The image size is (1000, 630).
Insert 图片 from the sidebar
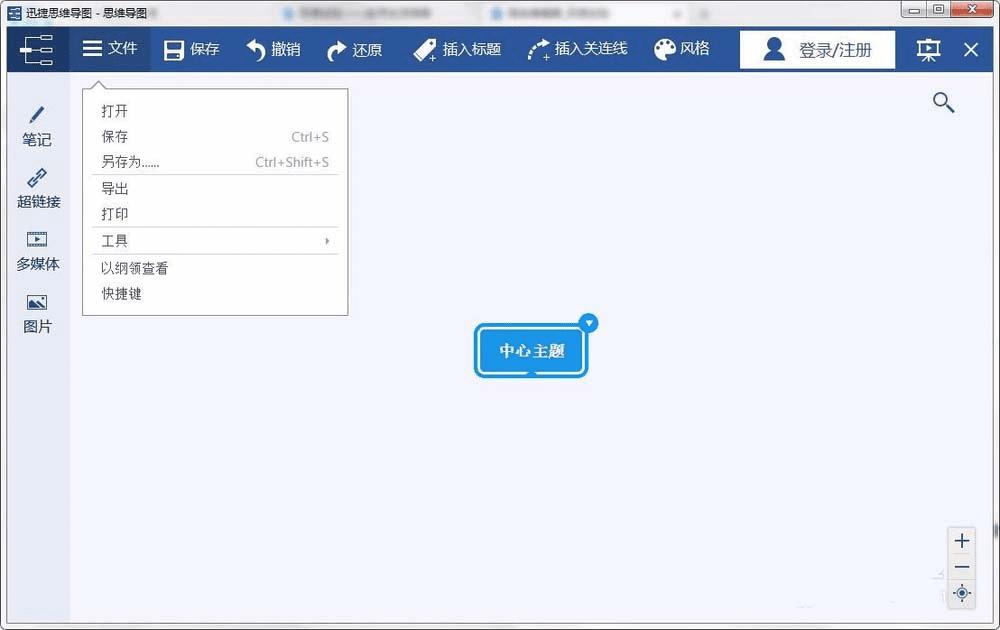pyautogui.click(x=37, y=314)
